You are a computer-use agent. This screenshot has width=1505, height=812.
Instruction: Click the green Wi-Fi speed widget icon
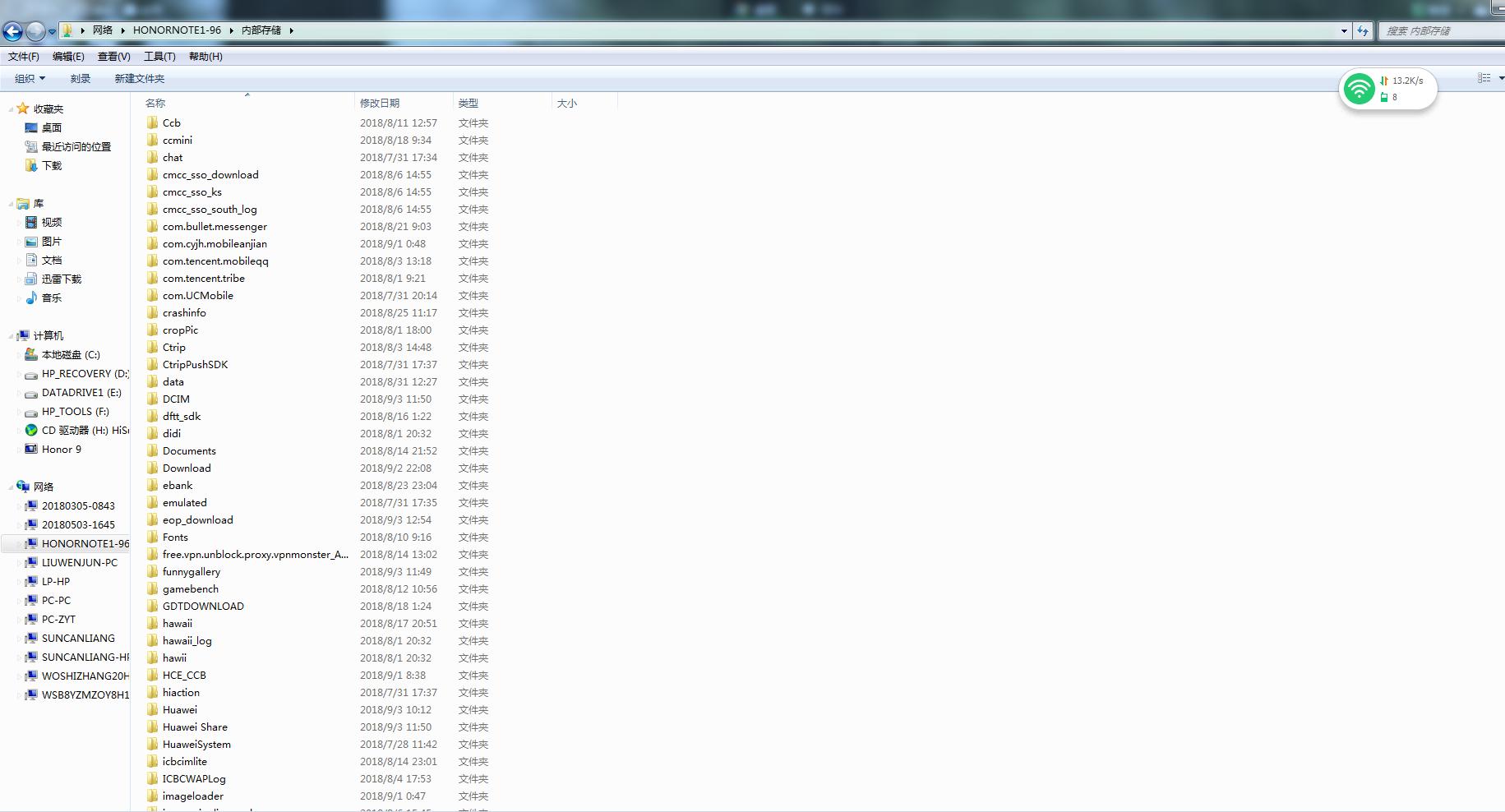(x=1359, y=89)
